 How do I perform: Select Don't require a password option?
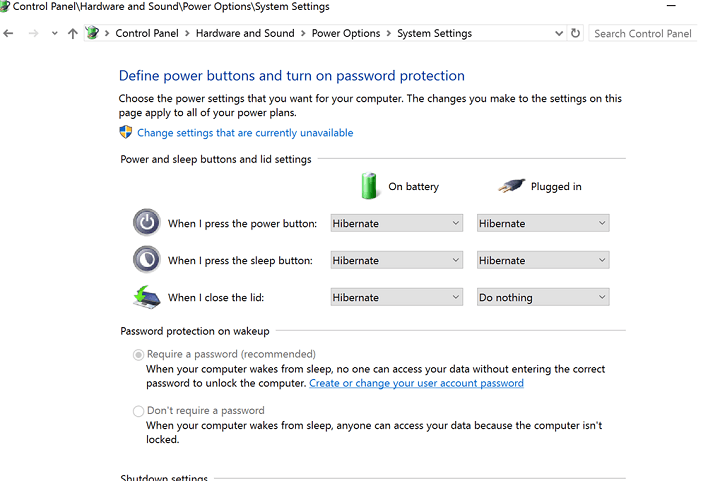(138, 411)
